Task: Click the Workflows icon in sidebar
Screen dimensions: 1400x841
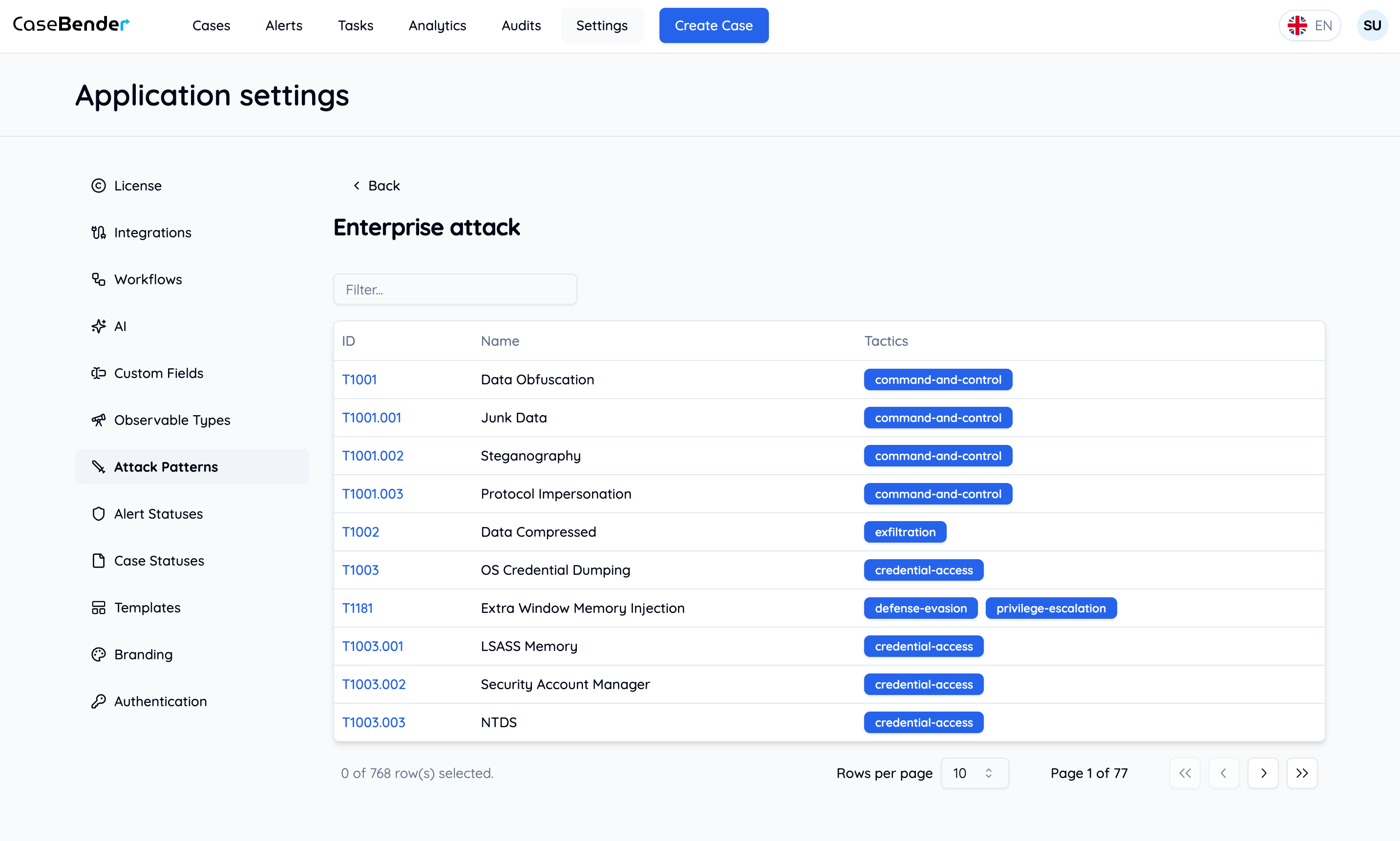Action: tap(99, 279)
